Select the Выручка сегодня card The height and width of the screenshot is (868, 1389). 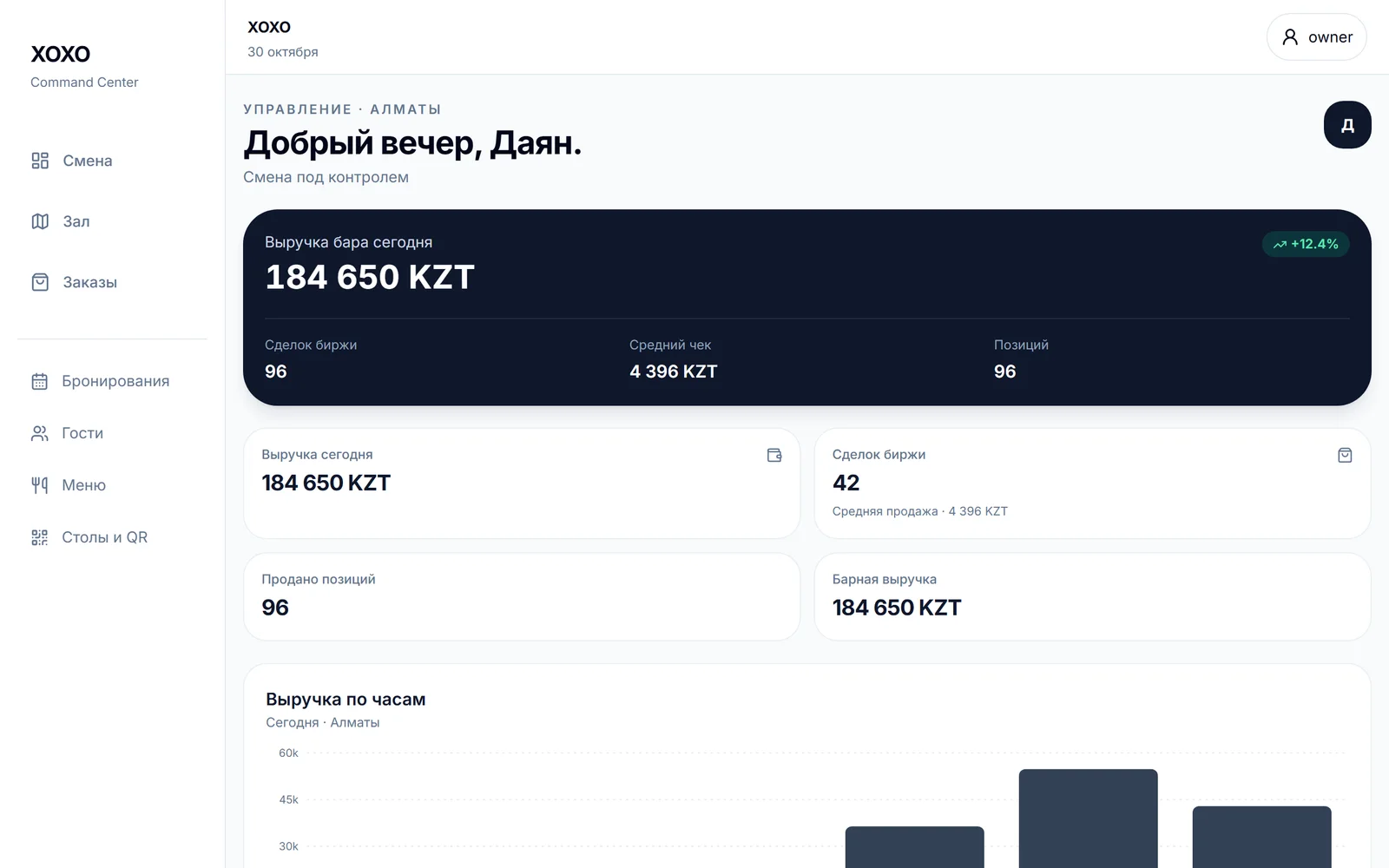click(522, 483)
